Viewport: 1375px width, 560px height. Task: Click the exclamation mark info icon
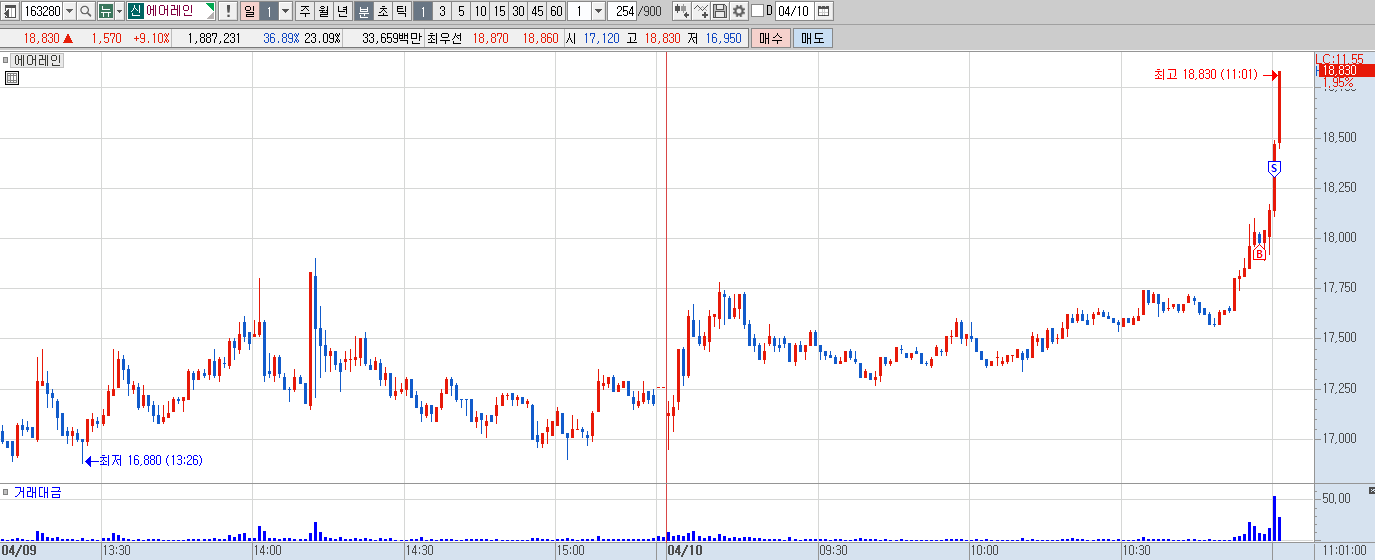[x=228, y=12]
